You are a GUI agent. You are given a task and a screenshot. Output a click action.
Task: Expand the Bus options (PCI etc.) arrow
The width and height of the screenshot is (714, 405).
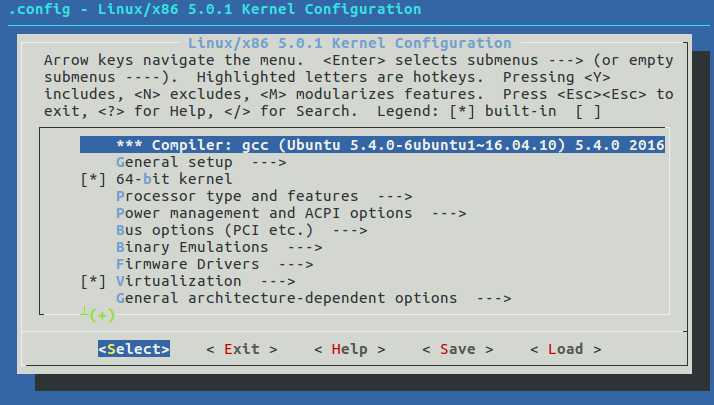(x=350, y=230)
